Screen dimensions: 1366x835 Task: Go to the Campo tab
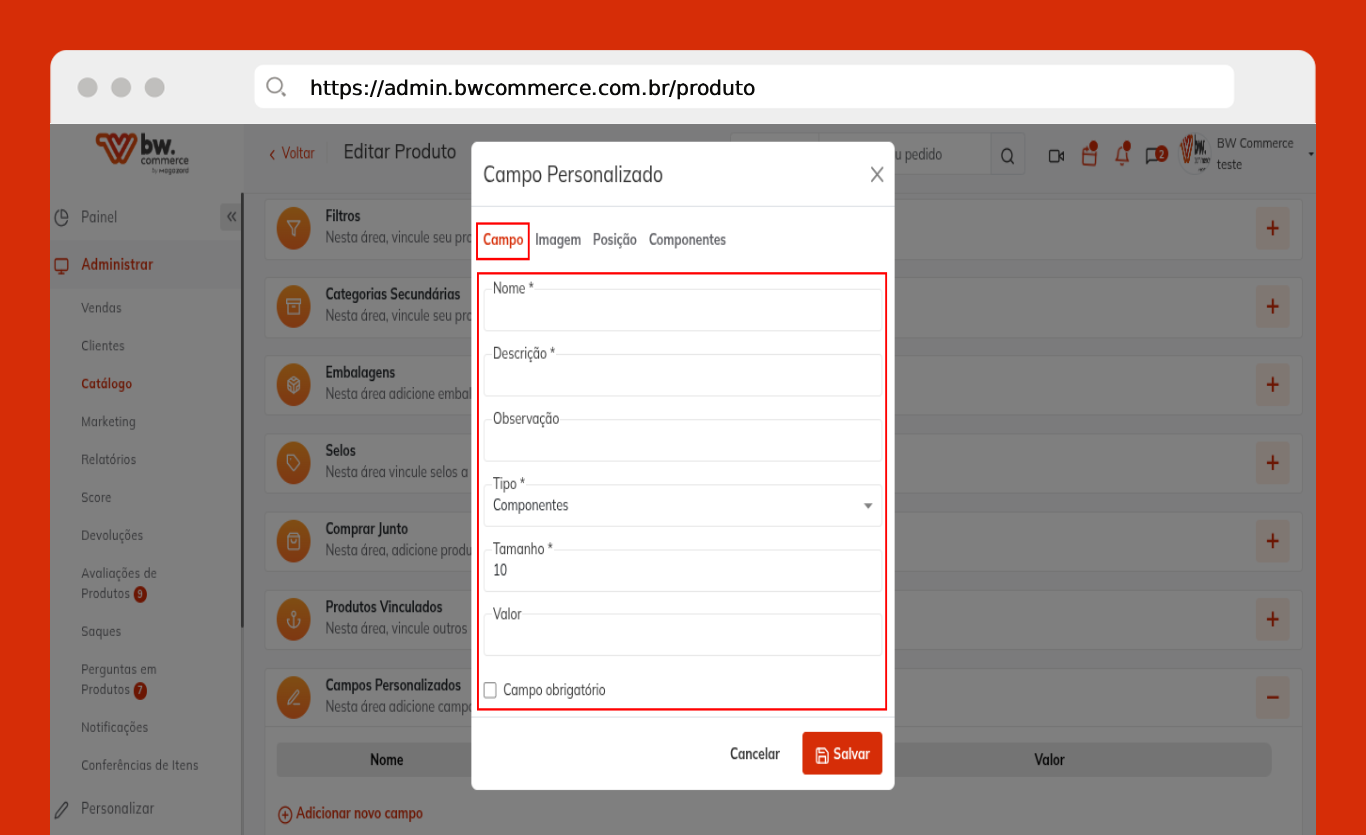[x=503, y=240]
